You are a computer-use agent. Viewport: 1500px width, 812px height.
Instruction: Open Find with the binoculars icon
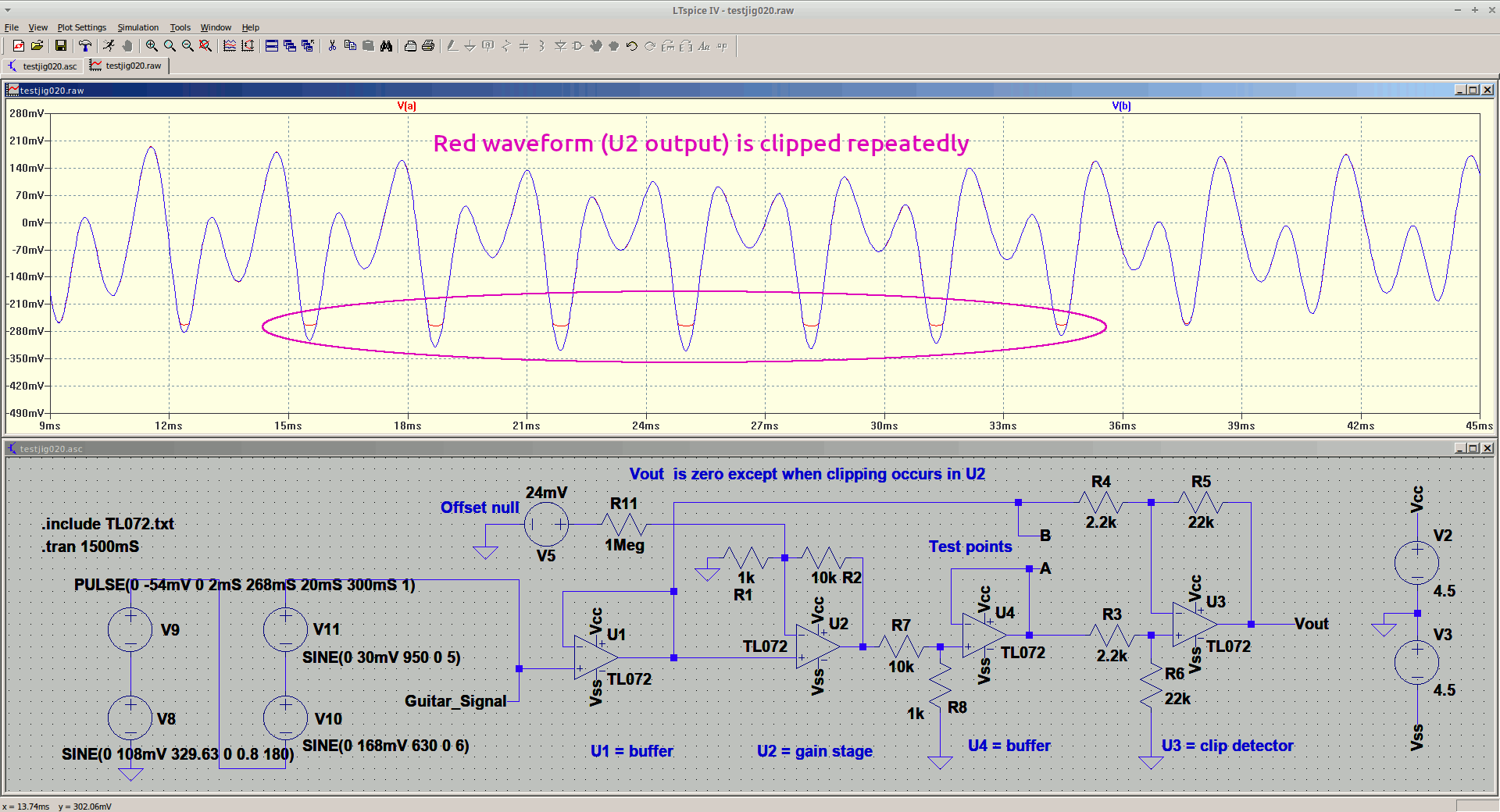[386, 46]
